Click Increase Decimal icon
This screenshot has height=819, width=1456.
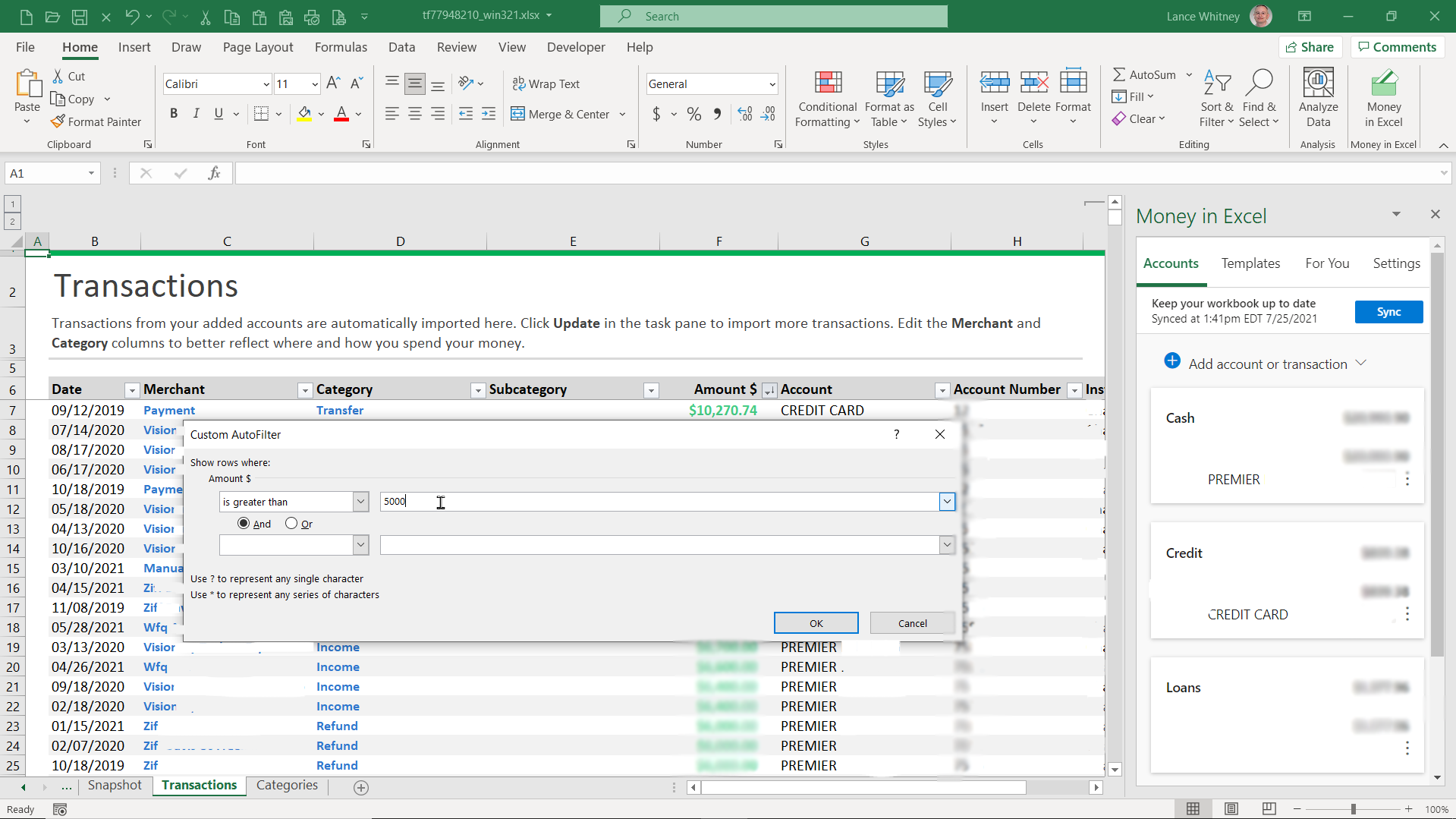click(745, 114)
